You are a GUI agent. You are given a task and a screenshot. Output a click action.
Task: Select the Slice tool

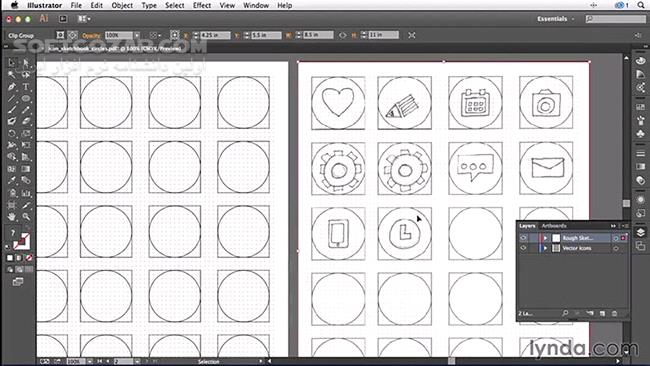(26, 205)
